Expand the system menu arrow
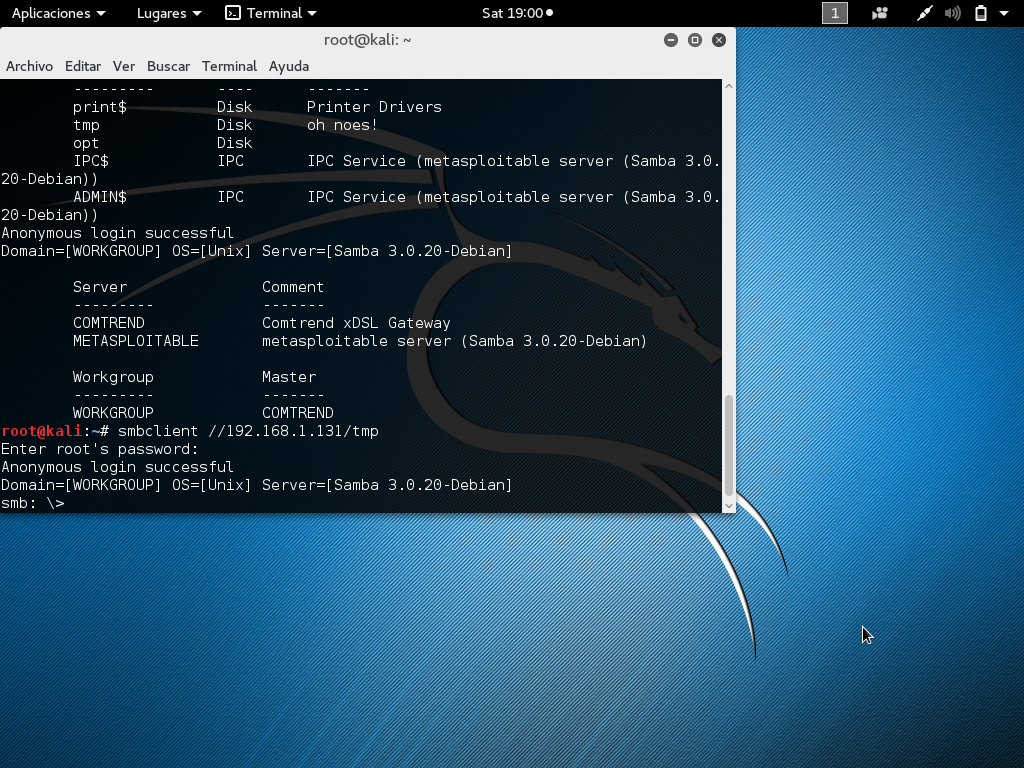The width and height of the screenshot is (1024, 768). 1004,13
